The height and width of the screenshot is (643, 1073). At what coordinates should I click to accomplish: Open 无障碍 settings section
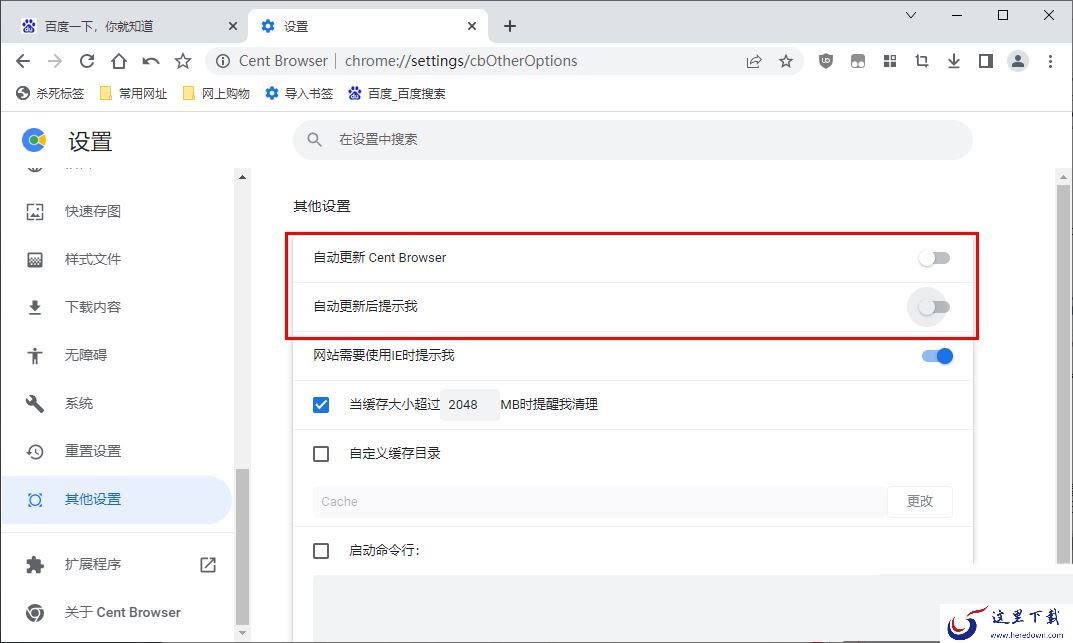(117, 355)
